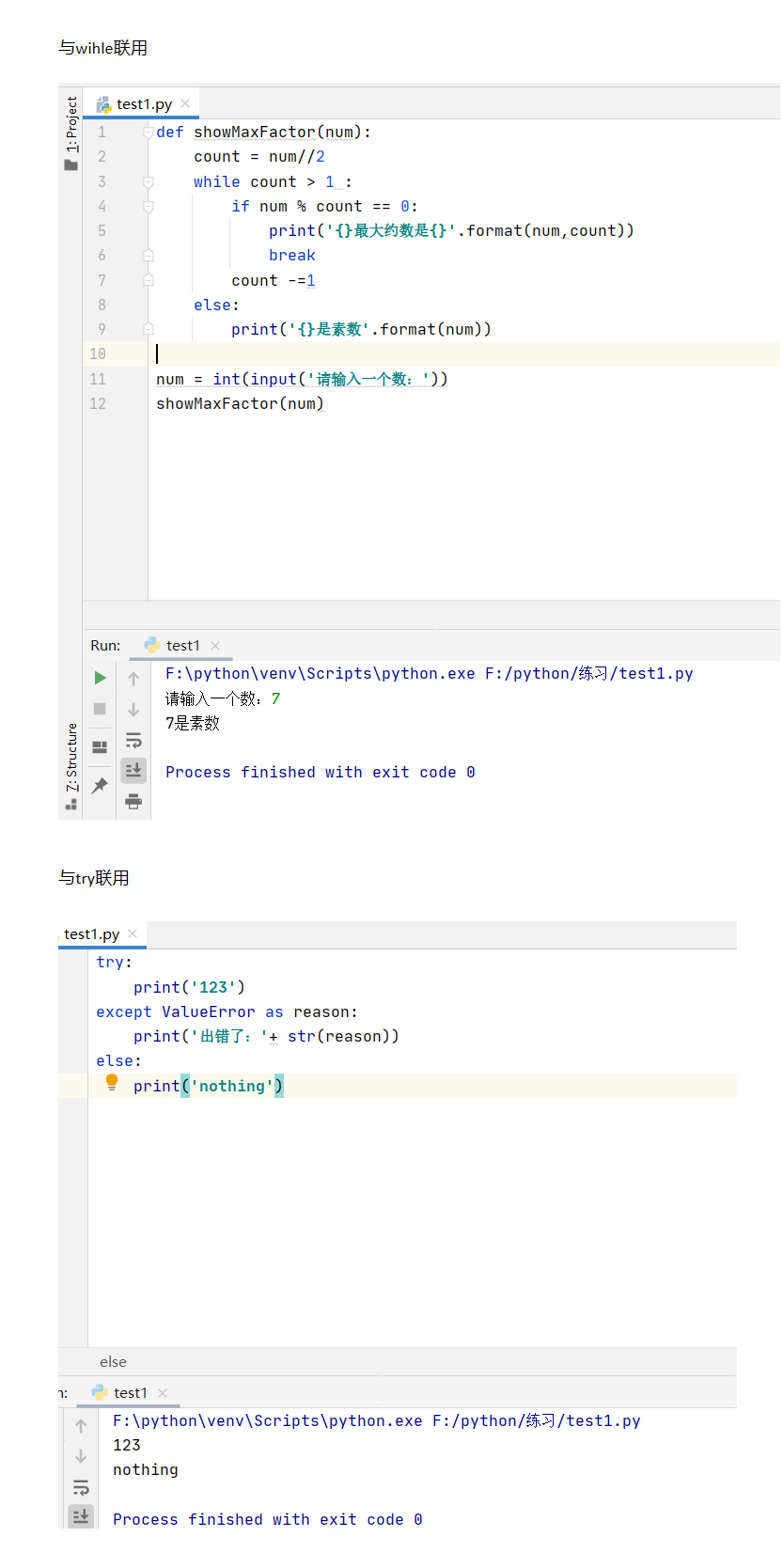The height and width of the screenshot is (1568, 783).
Task: Click the '请输入一个数: 7' console line
Action: click(223, 698)
